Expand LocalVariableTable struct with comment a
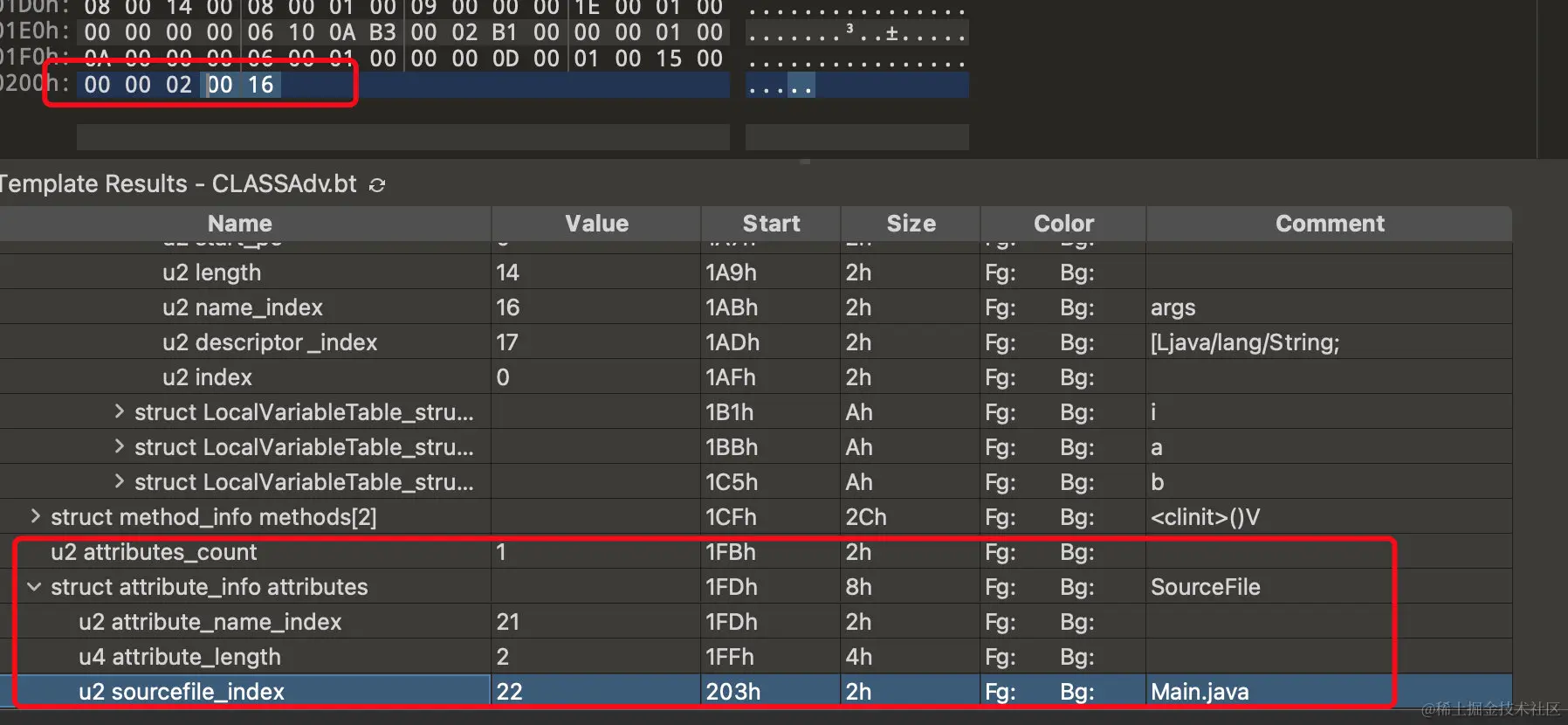Screen dimensions: 1568x725 pyautogui.click(x=120, y=446)
